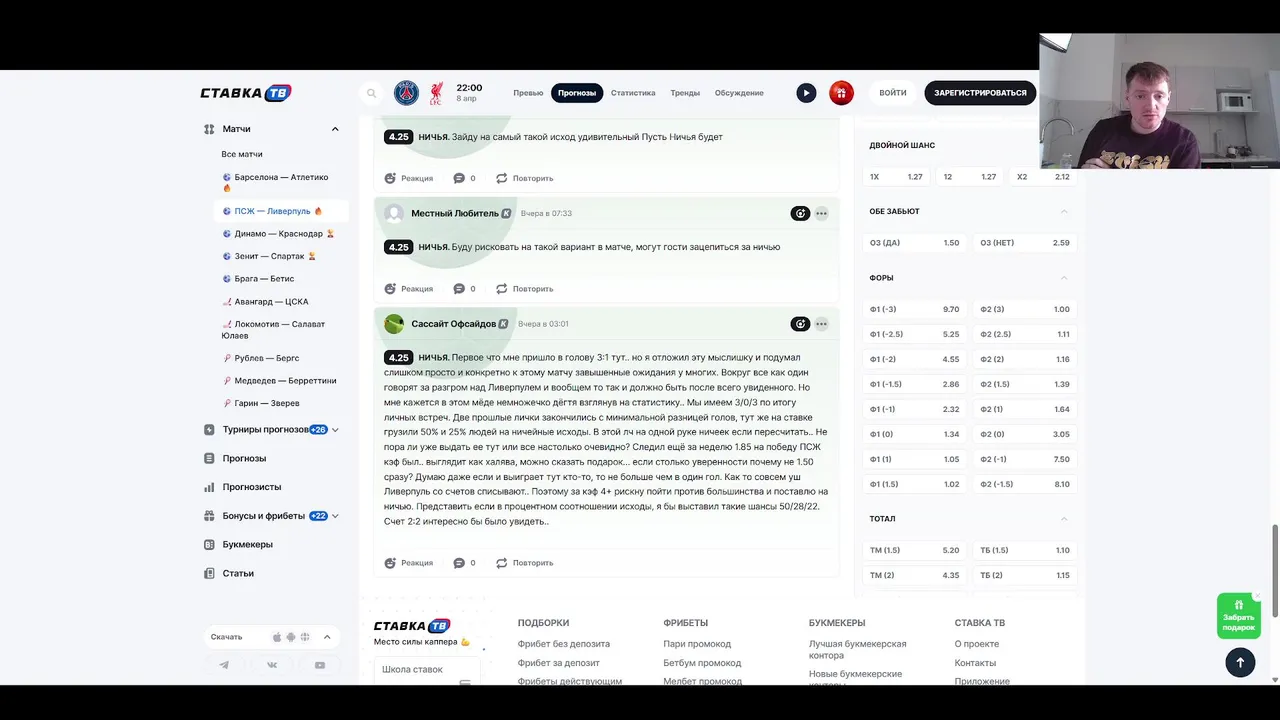
Task: Click the bet icon on Сассайт Офсайдов post
Action: point(800,324)
